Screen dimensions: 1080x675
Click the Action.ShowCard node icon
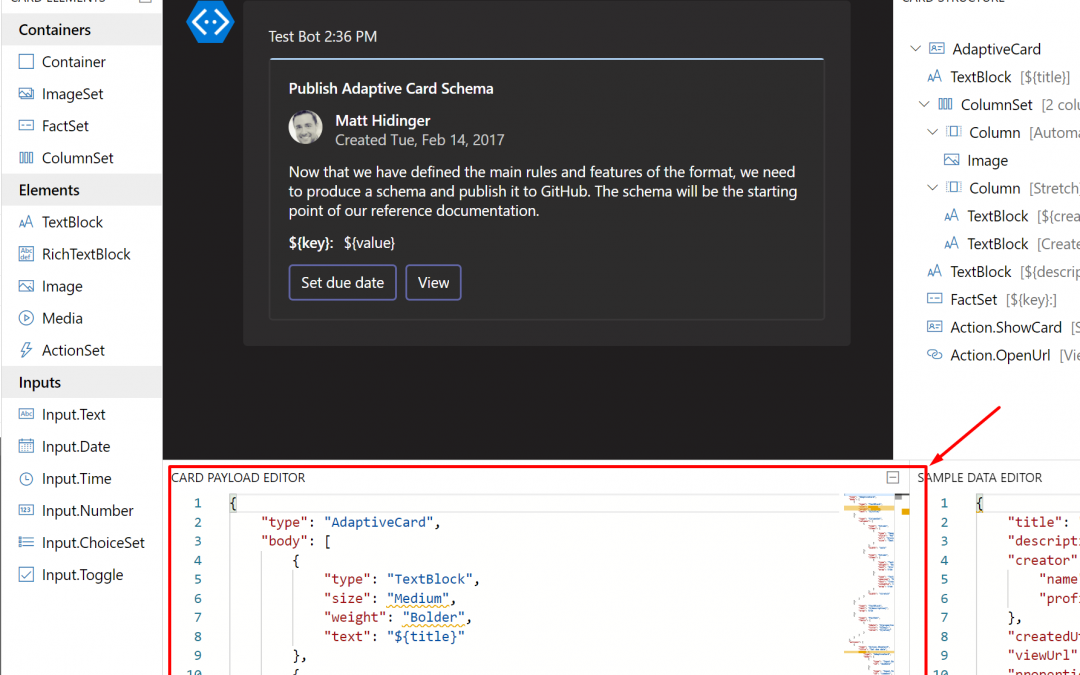[934, 326]
